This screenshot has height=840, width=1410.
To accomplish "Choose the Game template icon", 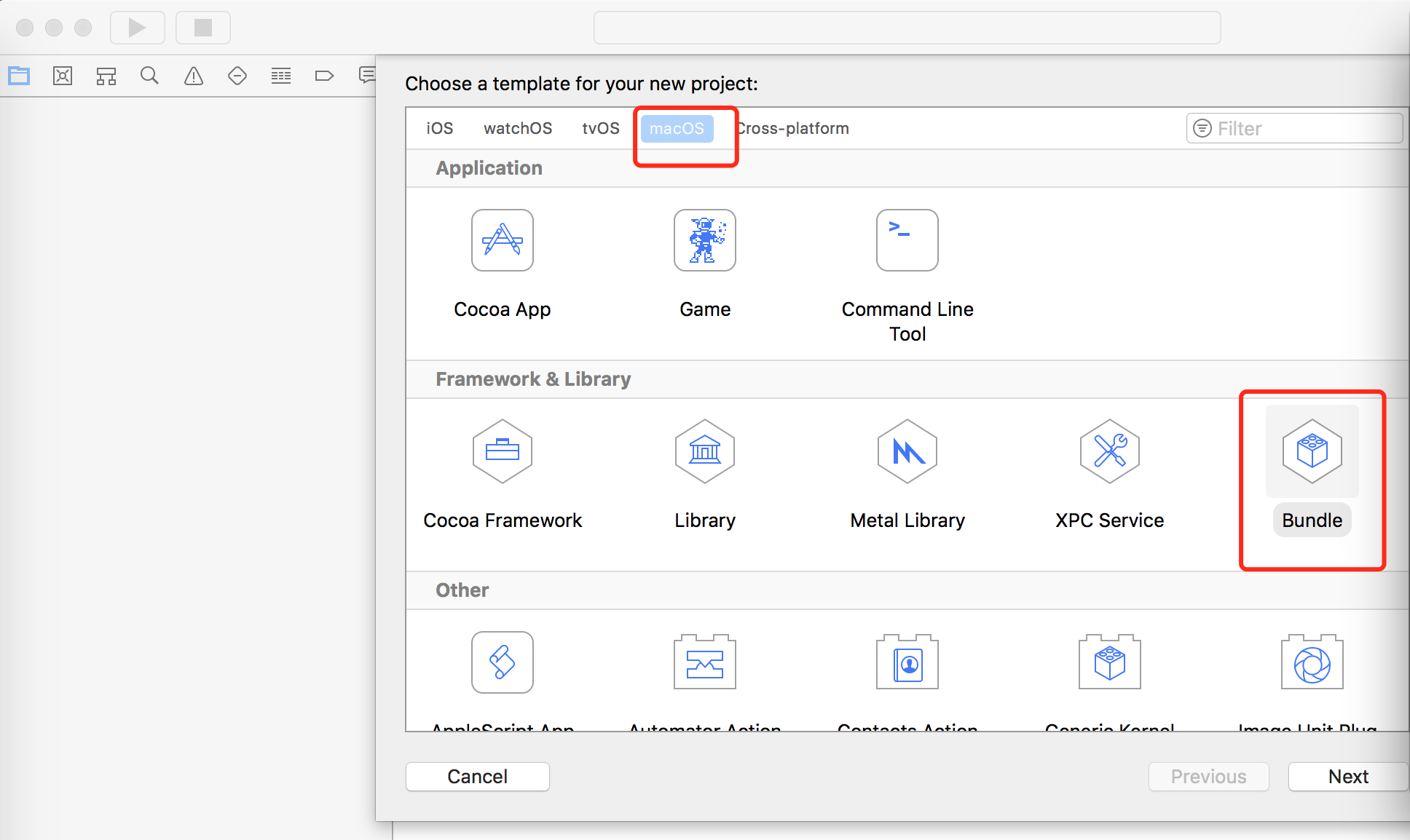I will click(x=704, y=240).
